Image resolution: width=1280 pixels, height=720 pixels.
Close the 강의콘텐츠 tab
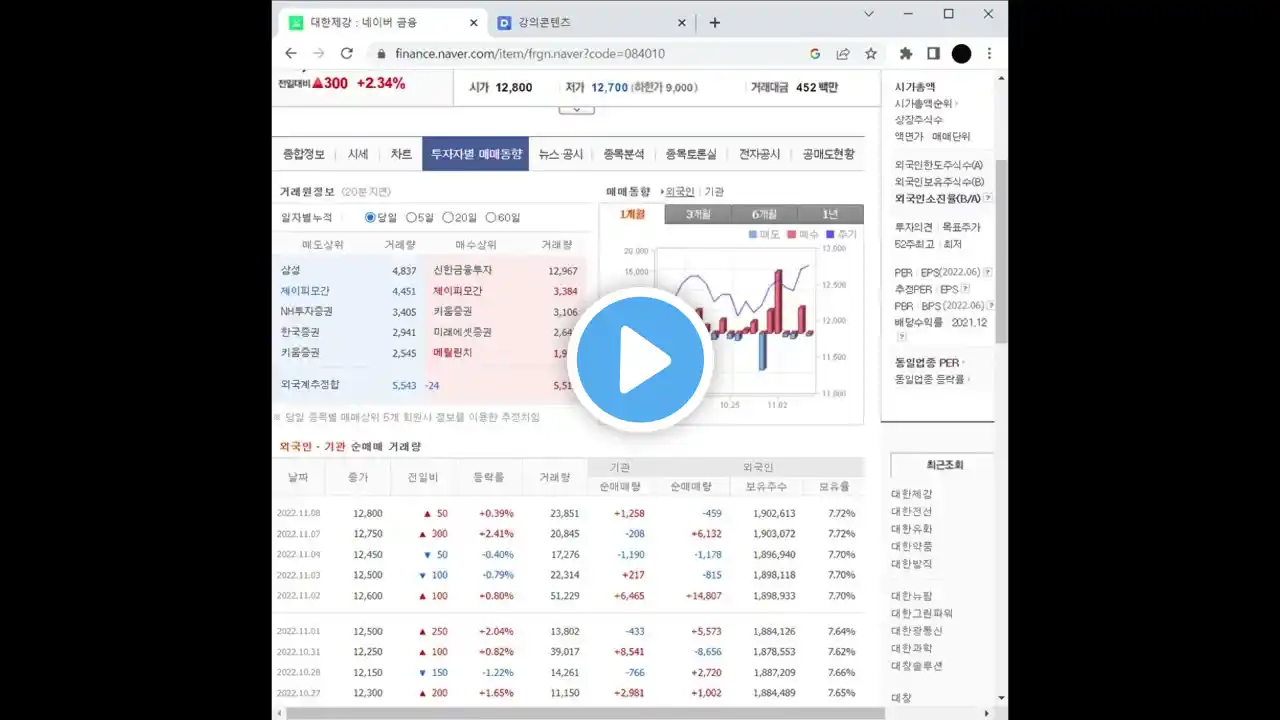[682, 22]
